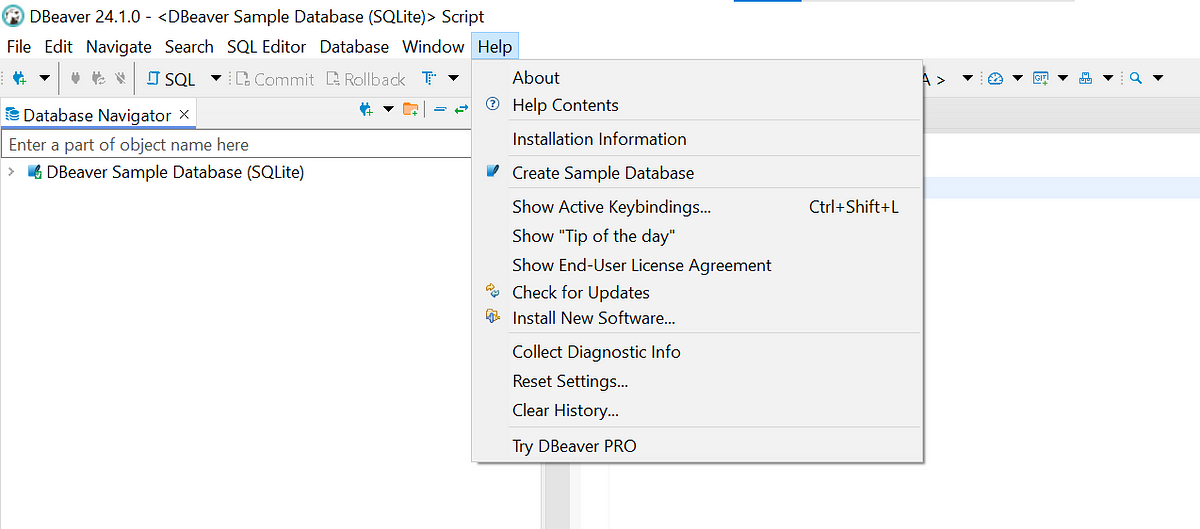Click the magnifier search icon in toolbar
The width and height of the screenshot is (1200, 529).
pos(1136,78)
